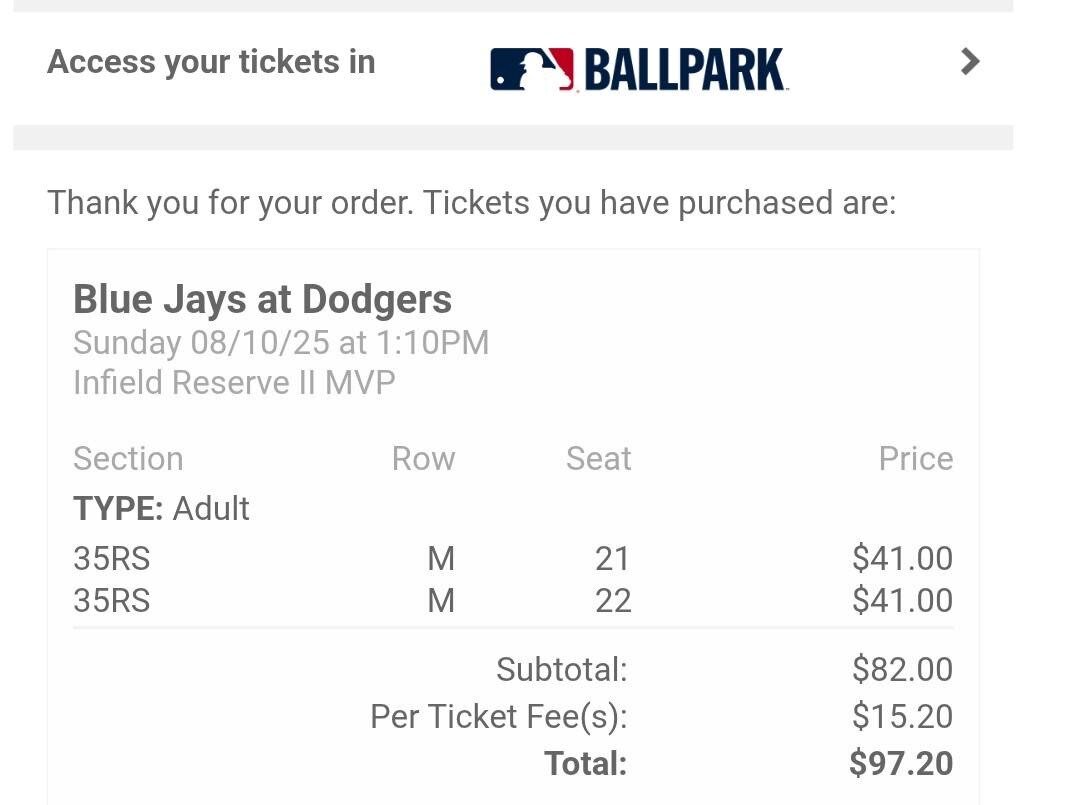Click the Section column header
The height and width of the screenshot is (805, 1080).
(x=128, y=458)
